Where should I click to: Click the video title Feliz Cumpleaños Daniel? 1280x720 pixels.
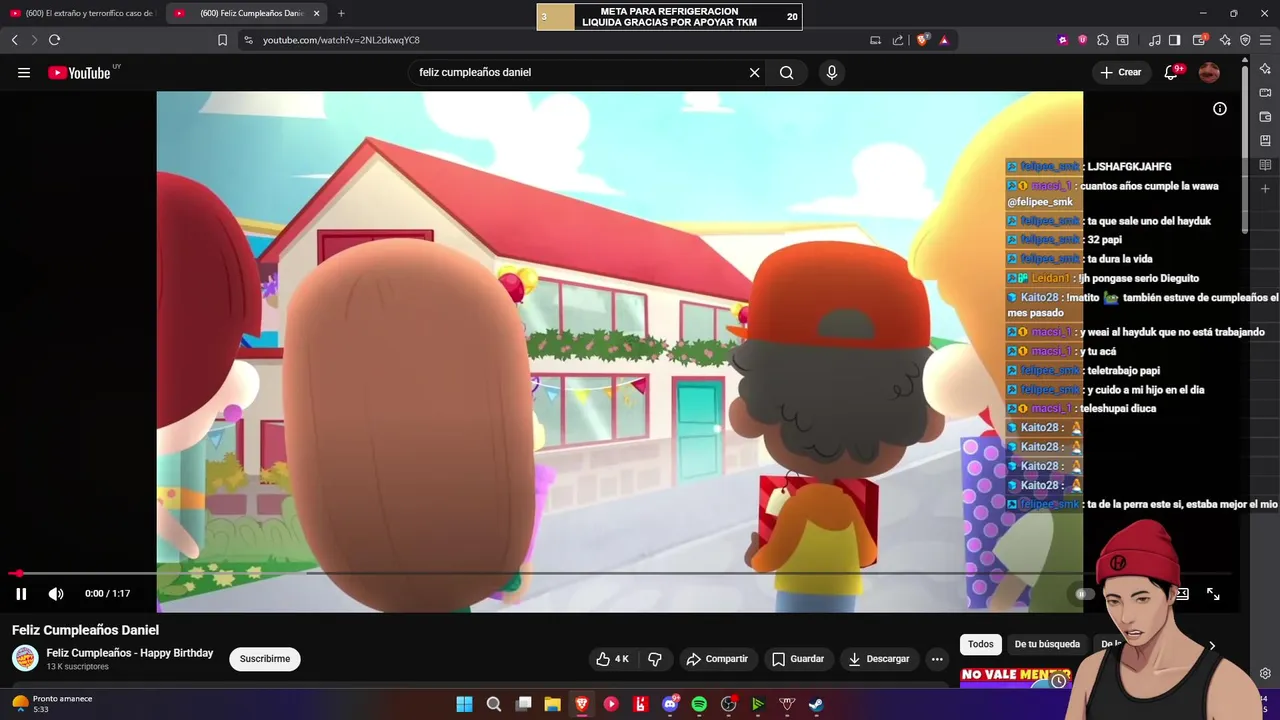coord(86,630)
